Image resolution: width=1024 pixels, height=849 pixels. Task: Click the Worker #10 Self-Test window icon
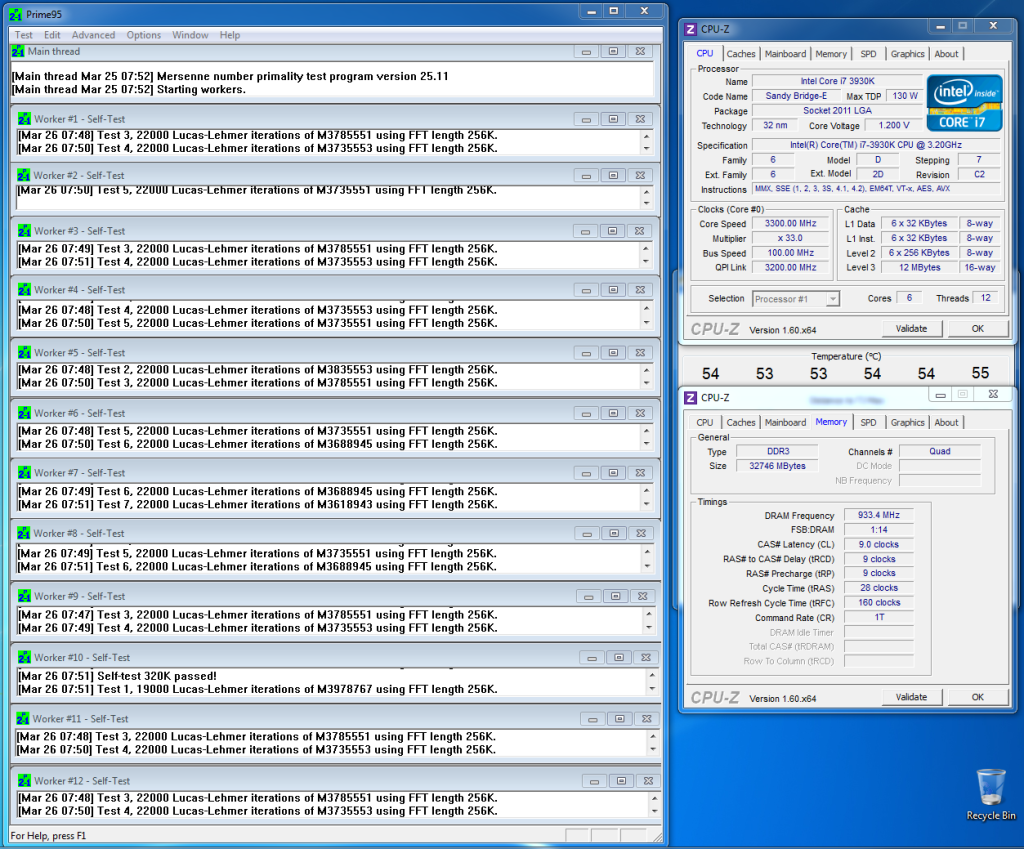24,657
